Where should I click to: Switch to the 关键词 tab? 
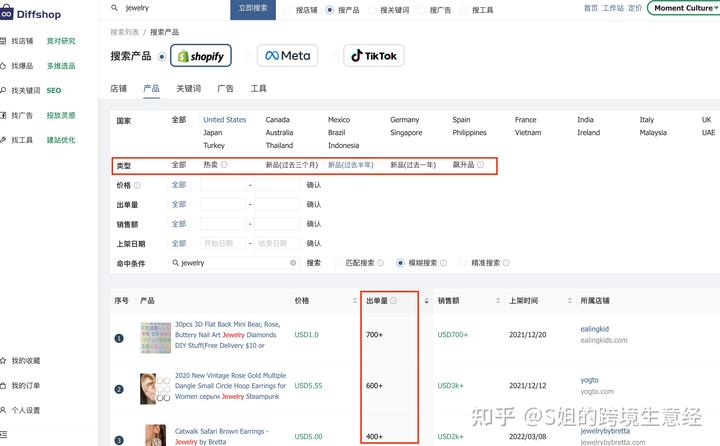coord(188,89)
